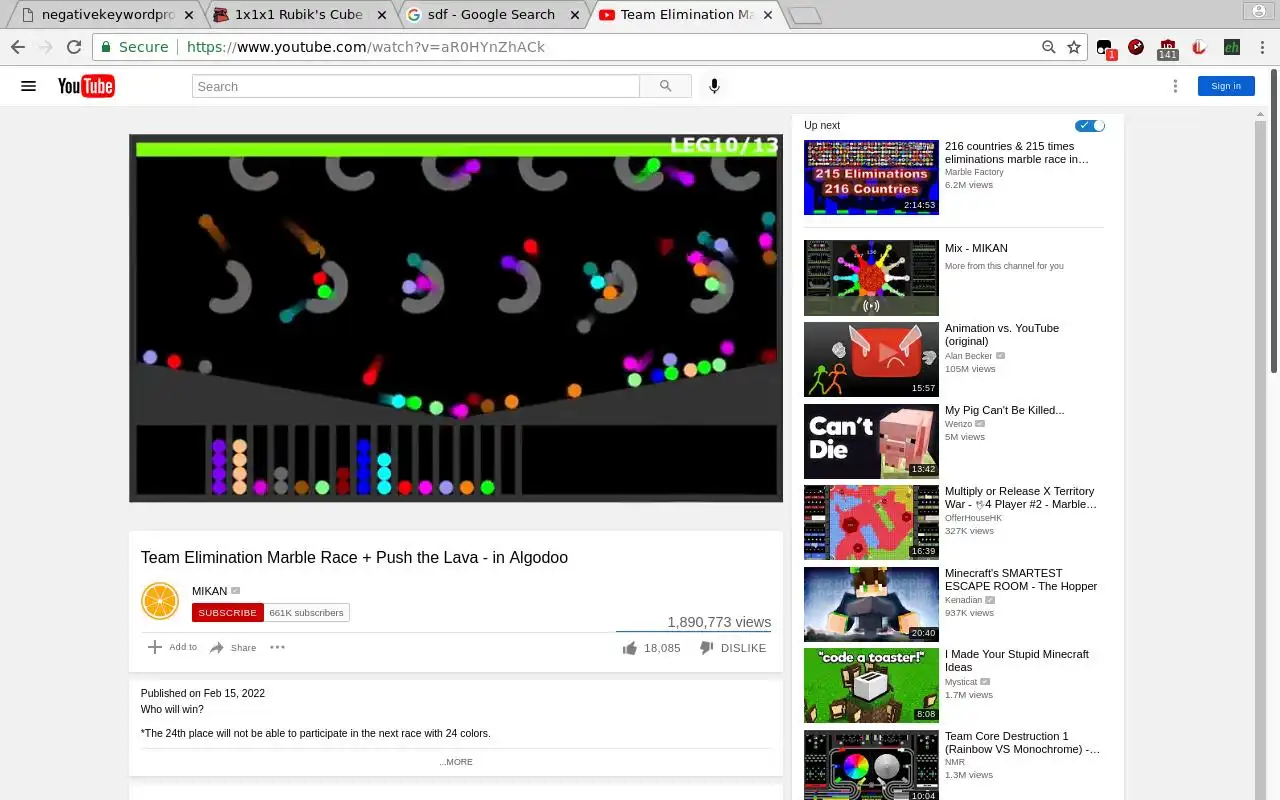Close the 1x1x1 Rubik's Cube tab
Image resolution: width=1280 pixels, height=800 pixels.
(381, 15)
